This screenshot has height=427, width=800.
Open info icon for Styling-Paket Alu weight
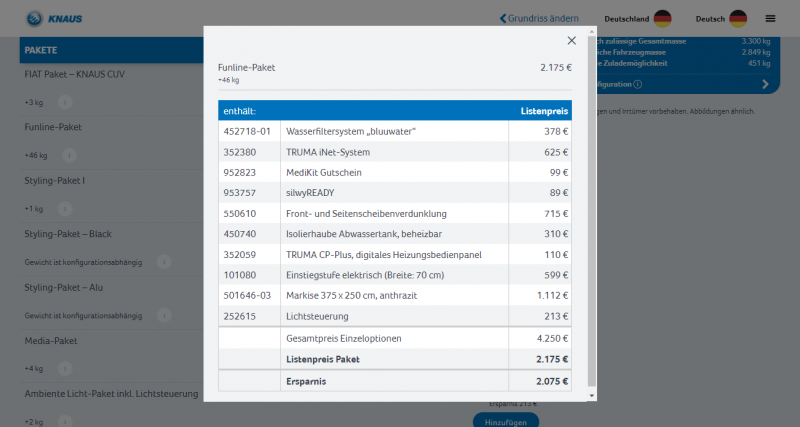[164, 315]
